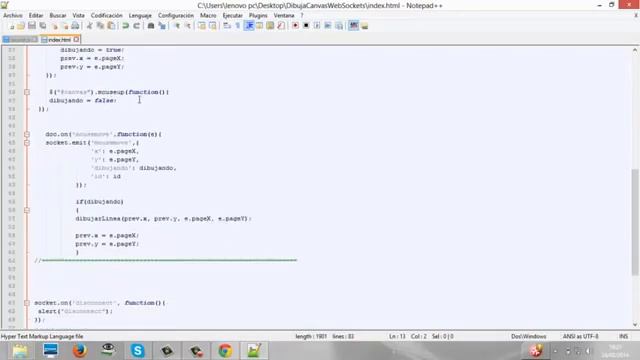This screenshot has height=360, width=640.
Task: Click the Paste toolbar icon
Action: 111,26
